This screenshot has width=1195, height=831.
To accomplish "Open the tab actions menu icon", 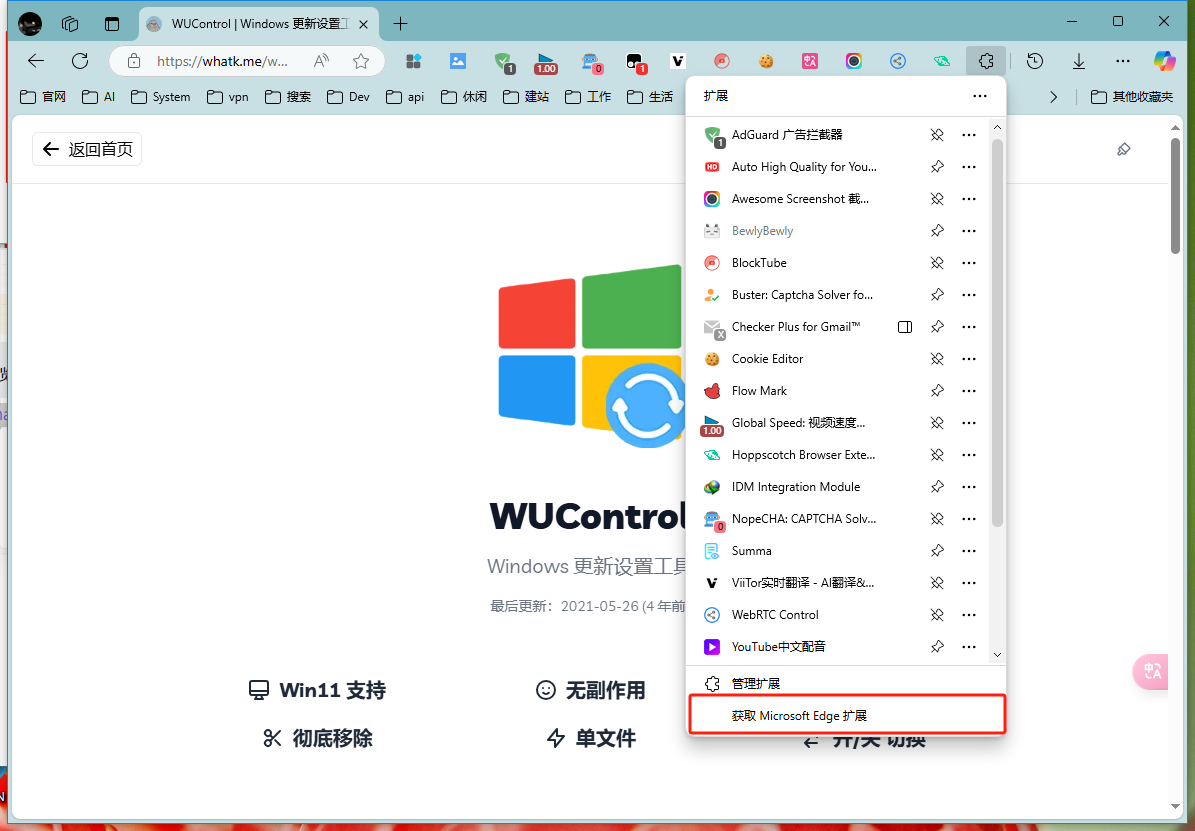I will tap(112, 24).
